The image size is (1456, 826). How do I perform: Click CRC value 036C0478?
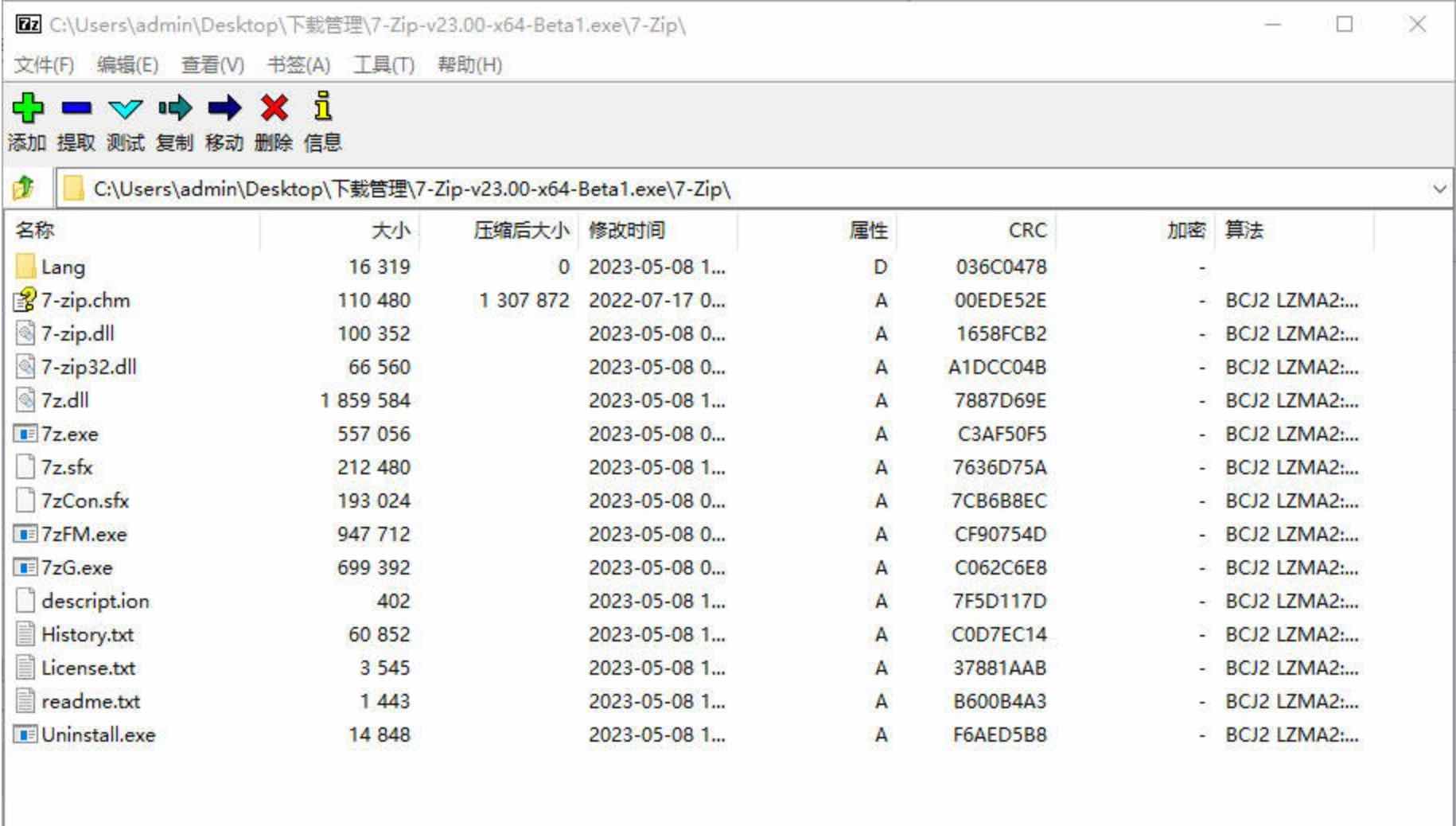(x=1001, y=267)
